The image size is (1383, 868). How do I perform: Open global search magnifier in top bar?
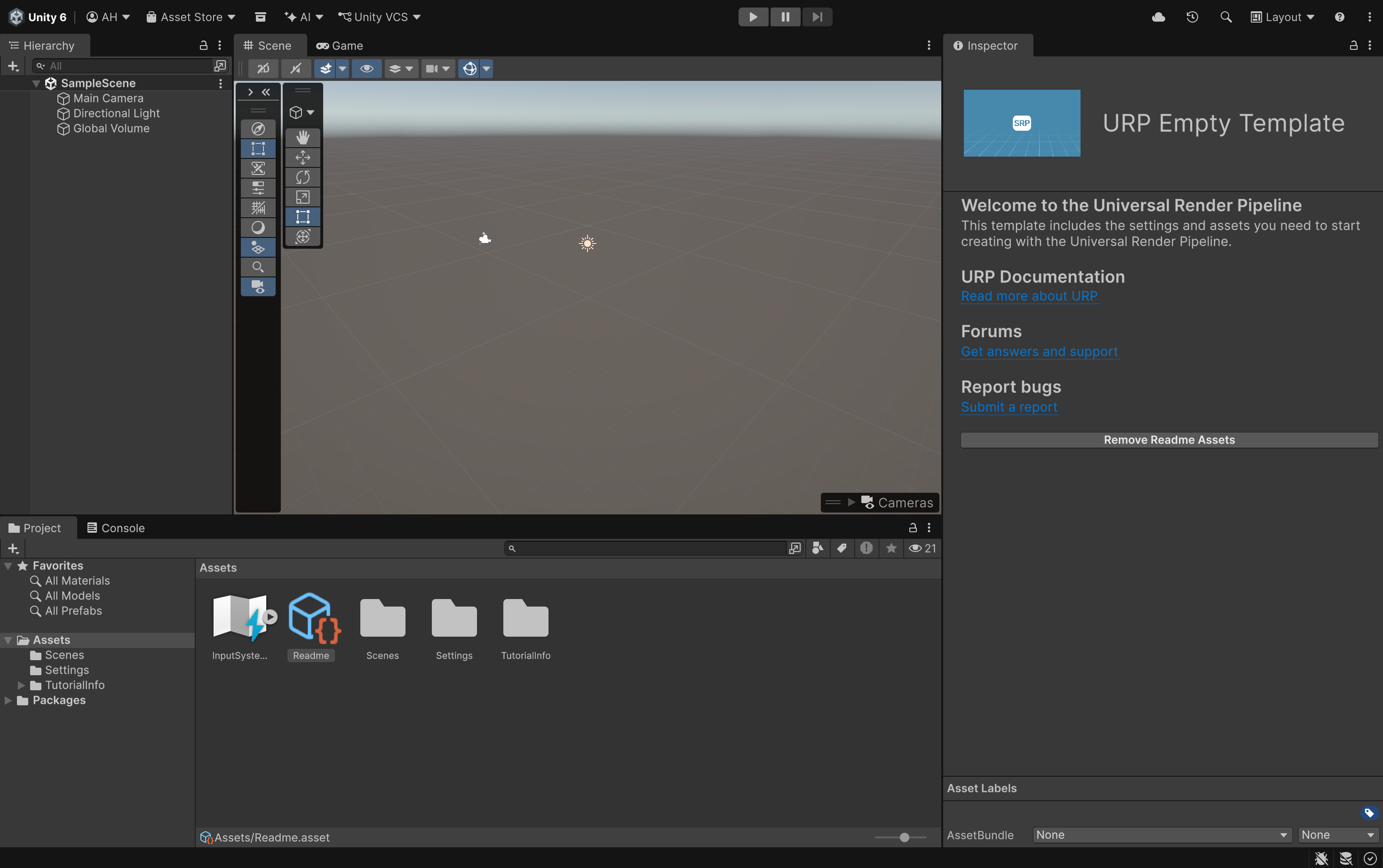pyautogui.click(x=1225, y=17)
